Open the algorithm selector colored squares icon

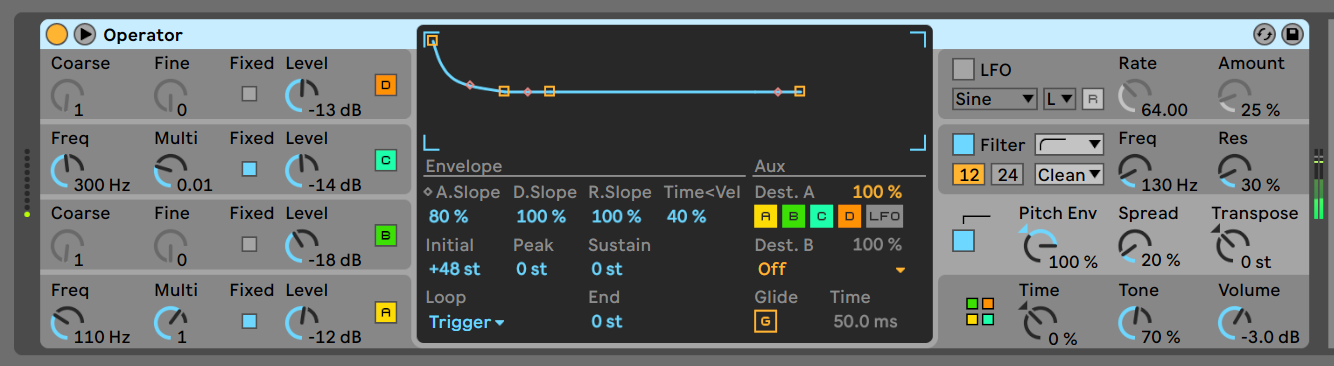click(979, 312)
